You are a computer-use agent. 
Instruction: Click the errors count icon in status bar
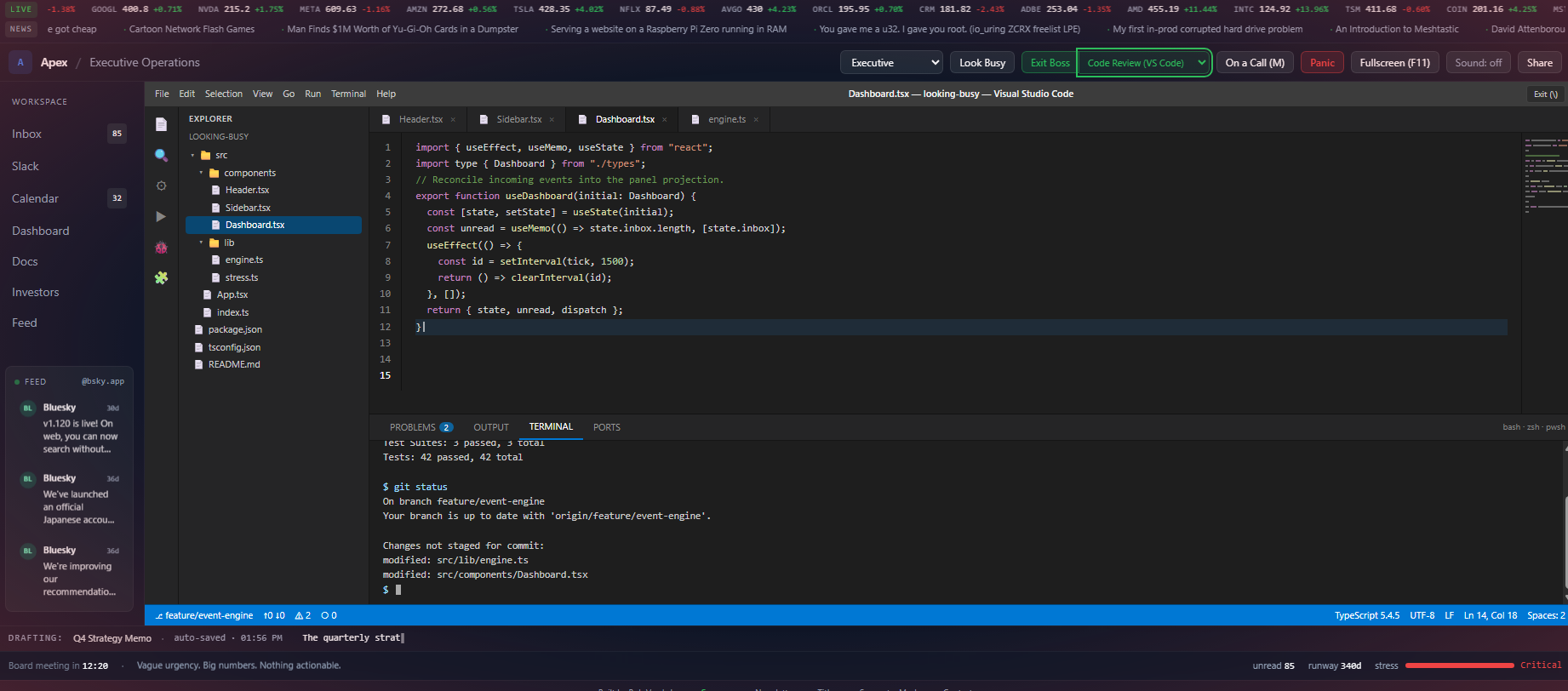coord(329,615)
